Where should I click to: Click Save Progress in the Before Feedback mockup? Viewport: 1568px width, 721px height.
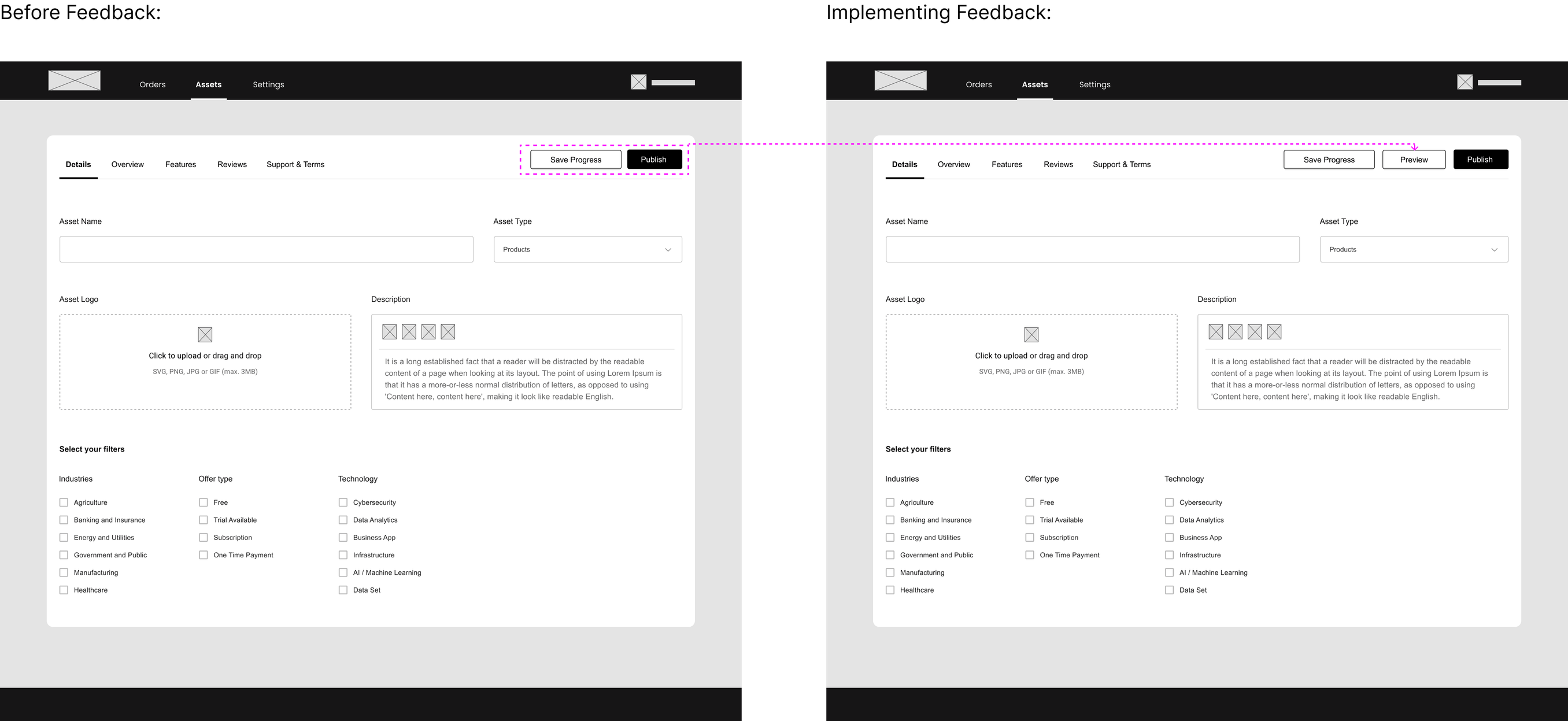click(x=575, y=160)
